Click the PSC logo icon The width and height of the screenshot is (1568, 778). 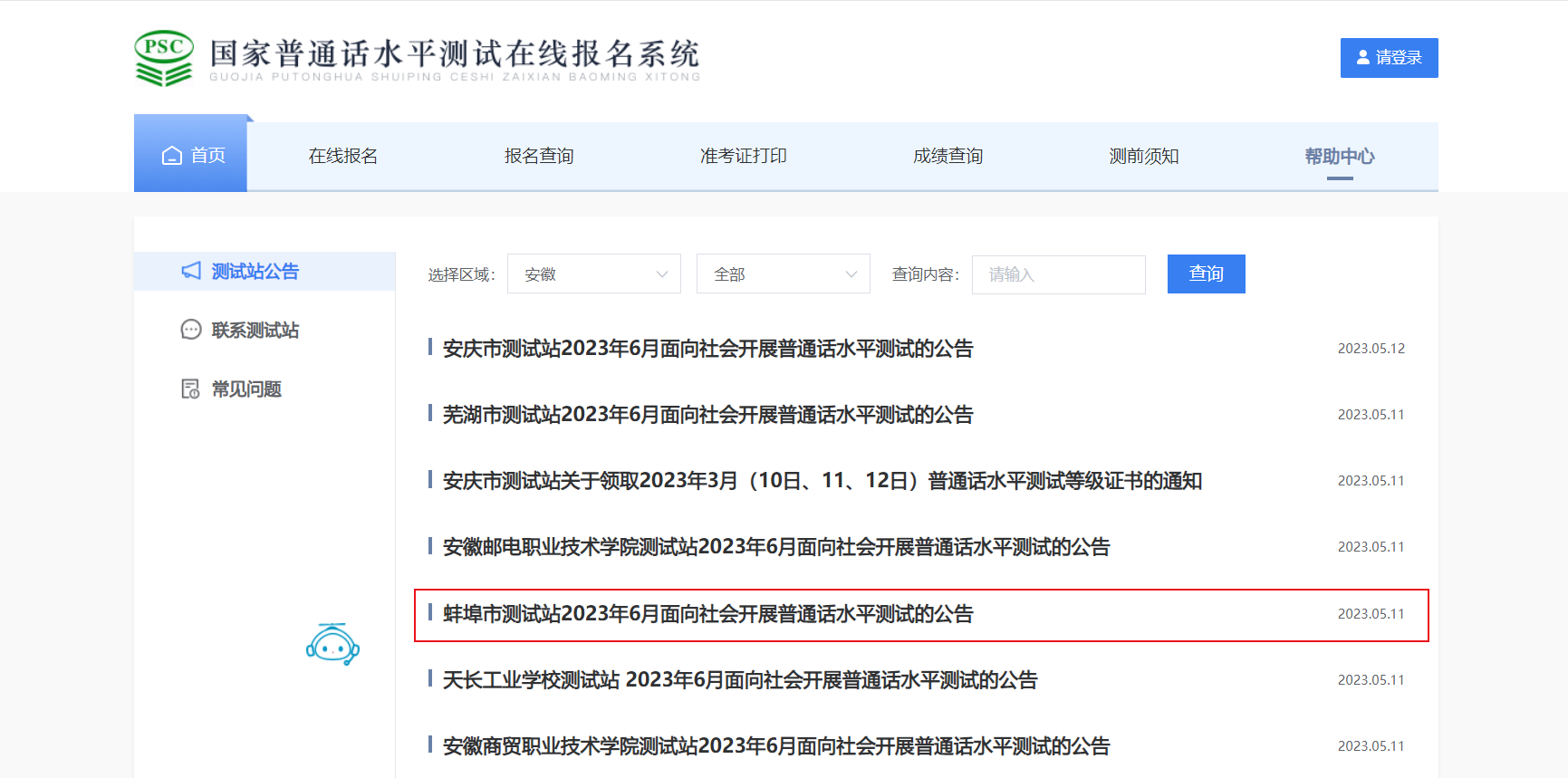(164, 59)
